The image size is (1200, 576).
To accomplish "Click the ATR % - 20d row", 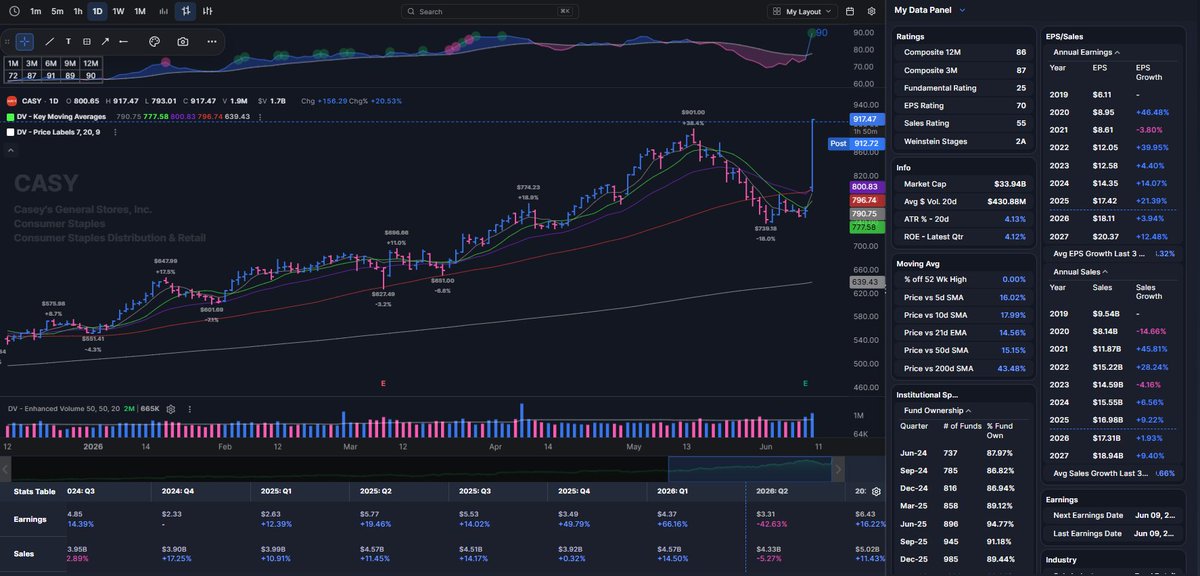I will point(962,218).
